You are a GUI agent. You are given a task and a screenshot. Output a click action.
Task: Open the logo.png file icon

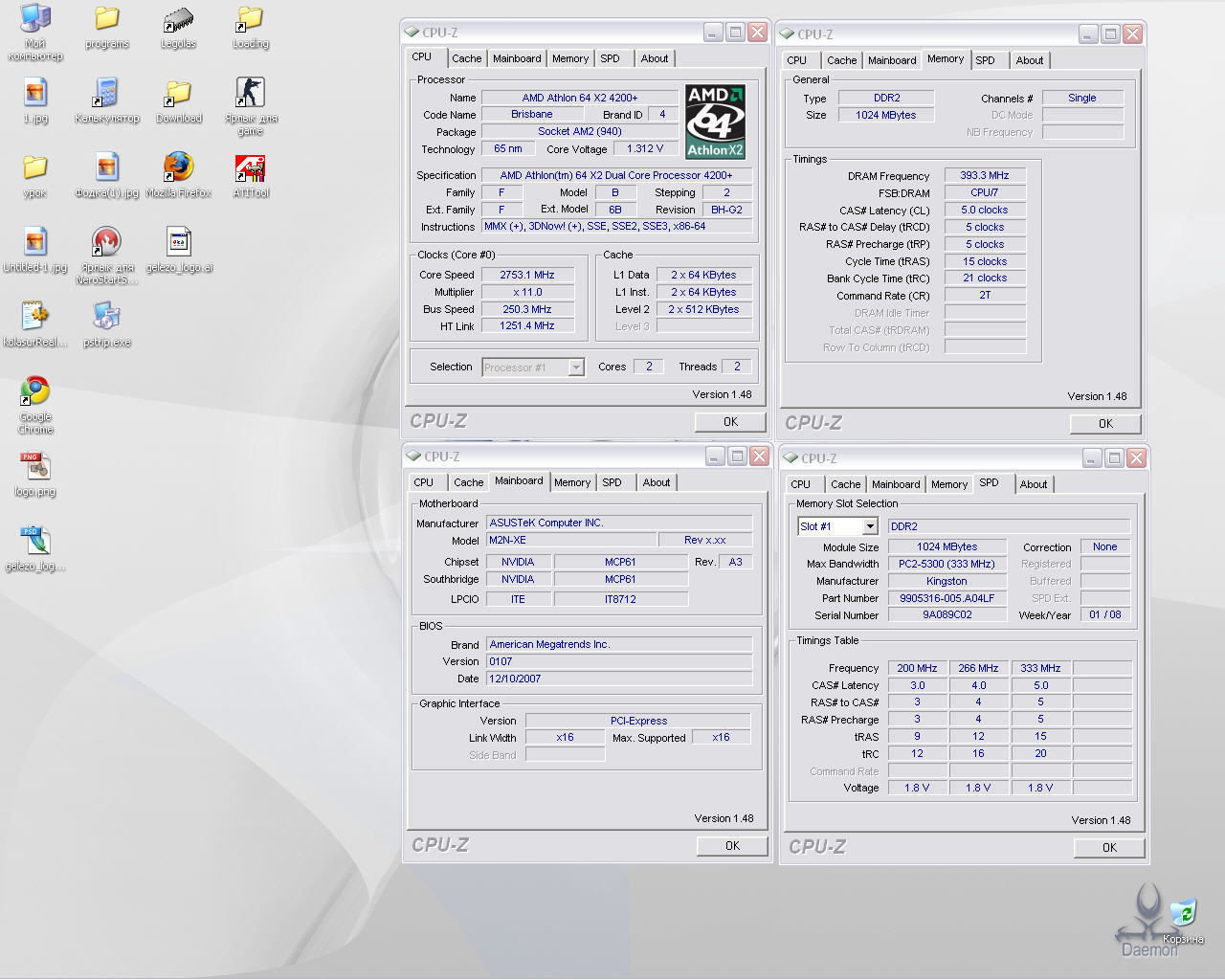tap(35, 466)
